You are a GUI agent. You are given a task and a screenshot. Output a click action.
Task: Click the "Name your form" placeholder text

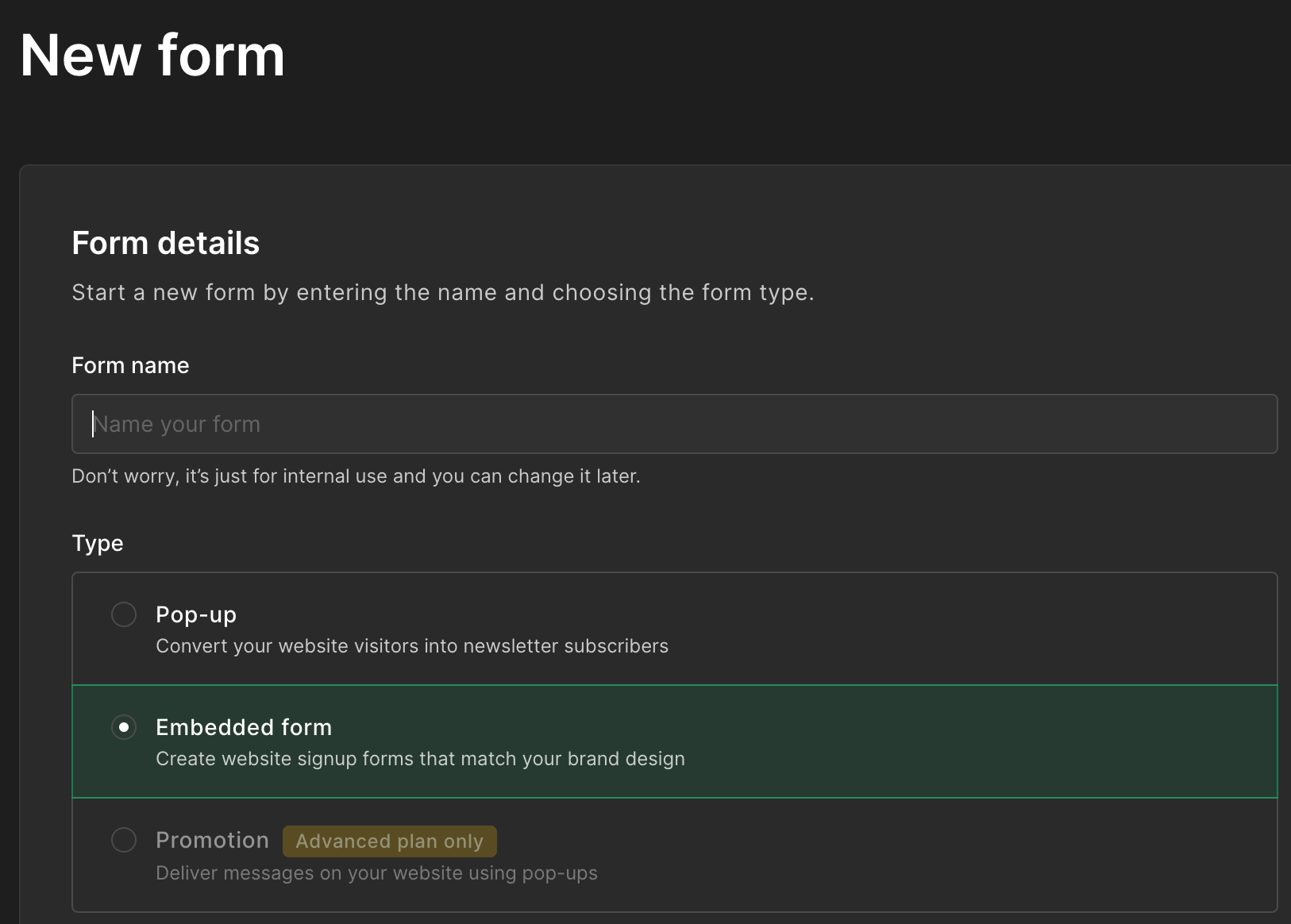pyautogui.click(x=177, y=424)
